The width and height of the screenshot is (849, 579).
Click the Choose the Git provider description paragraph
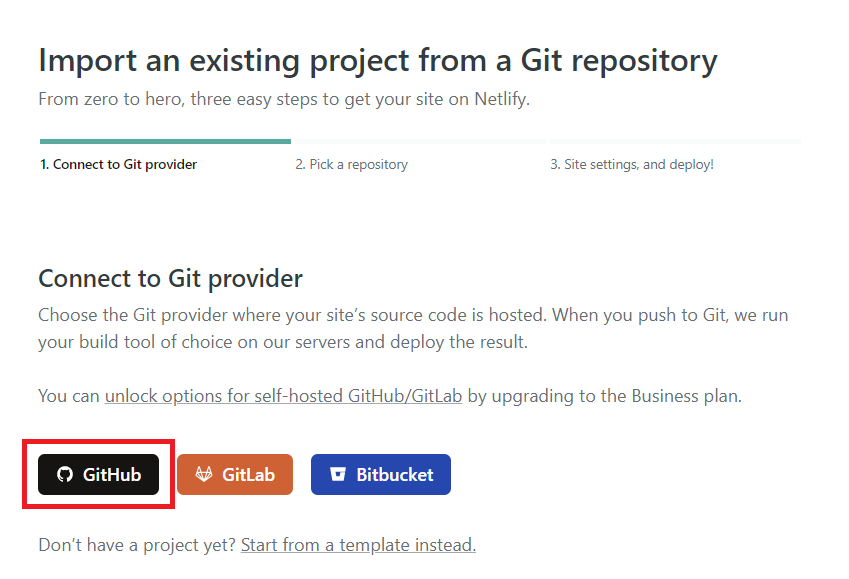[413, 328]
